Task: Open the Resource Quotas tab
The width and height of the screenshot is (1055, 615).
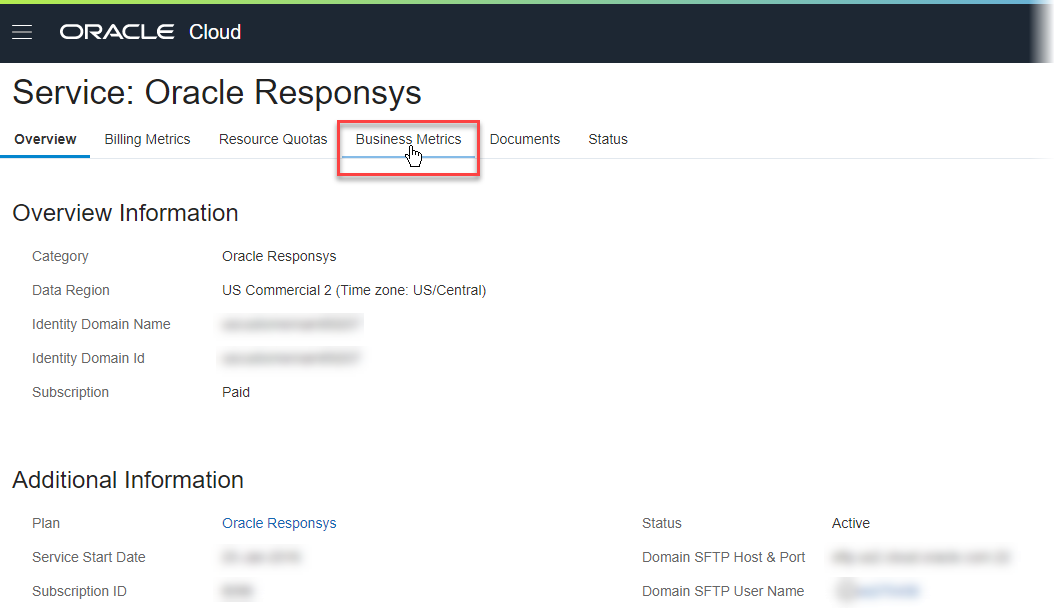Action: [272, 139]
